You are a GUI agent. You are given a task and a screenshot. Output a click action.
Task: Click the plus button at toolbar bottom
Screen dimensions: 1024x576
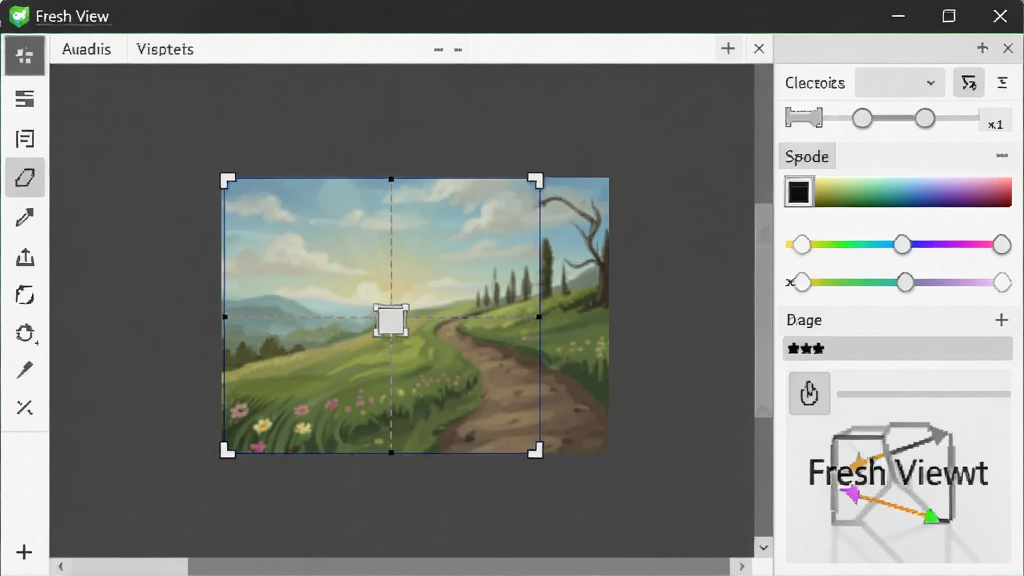pos(24,552)
